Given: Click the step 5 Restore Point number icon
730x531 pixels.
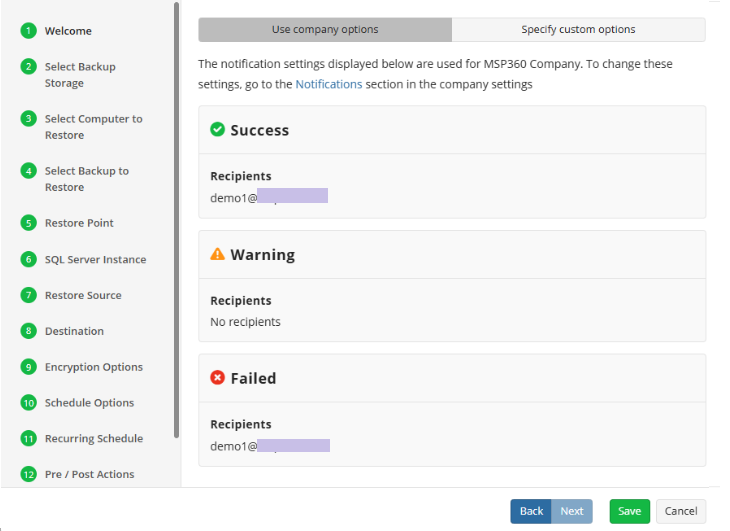Looking at the screenshot, I should [28, 223].
